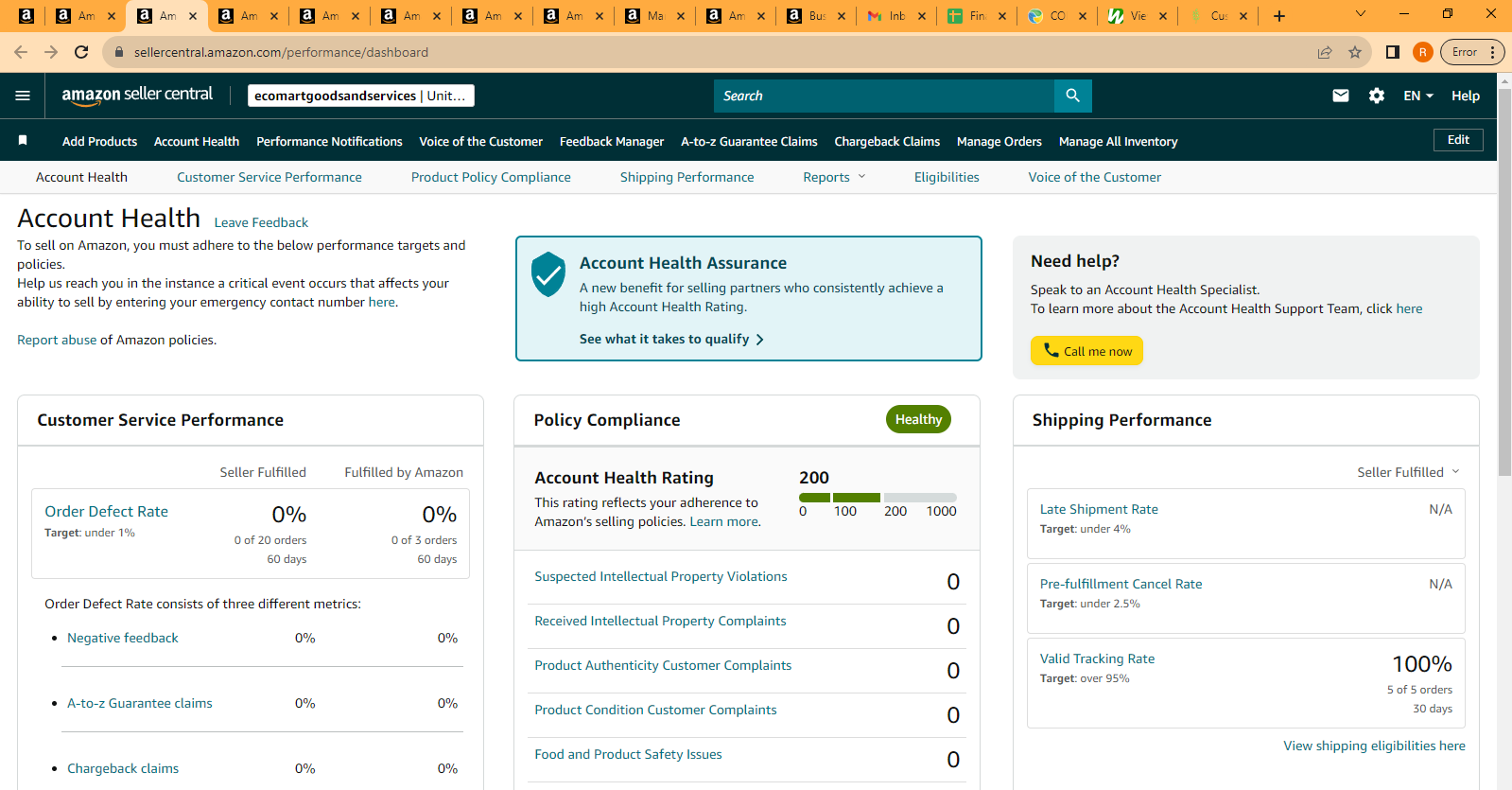
Task: Click the site lock icon in address bar
Action: (118, 52)
